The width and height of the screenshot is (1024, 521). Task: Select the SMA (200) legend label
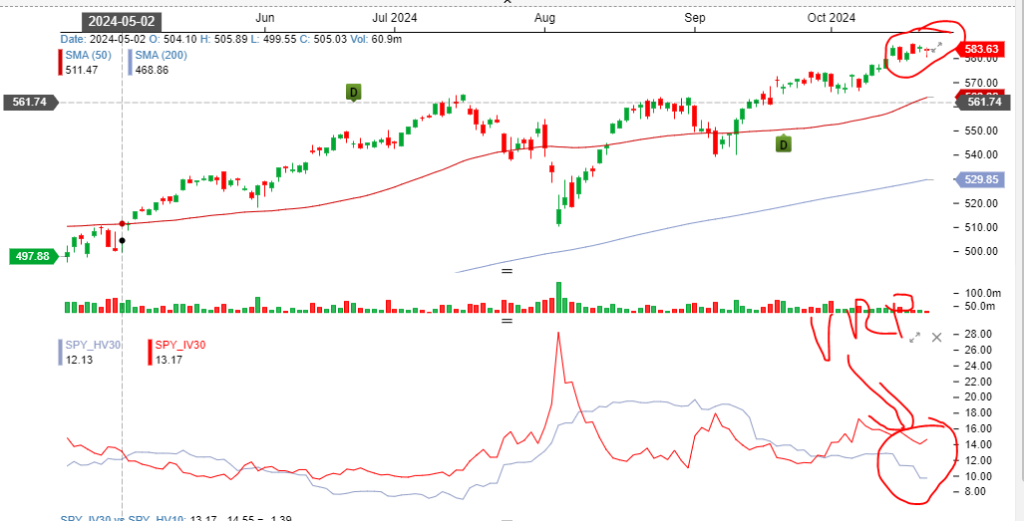point(161,55)
